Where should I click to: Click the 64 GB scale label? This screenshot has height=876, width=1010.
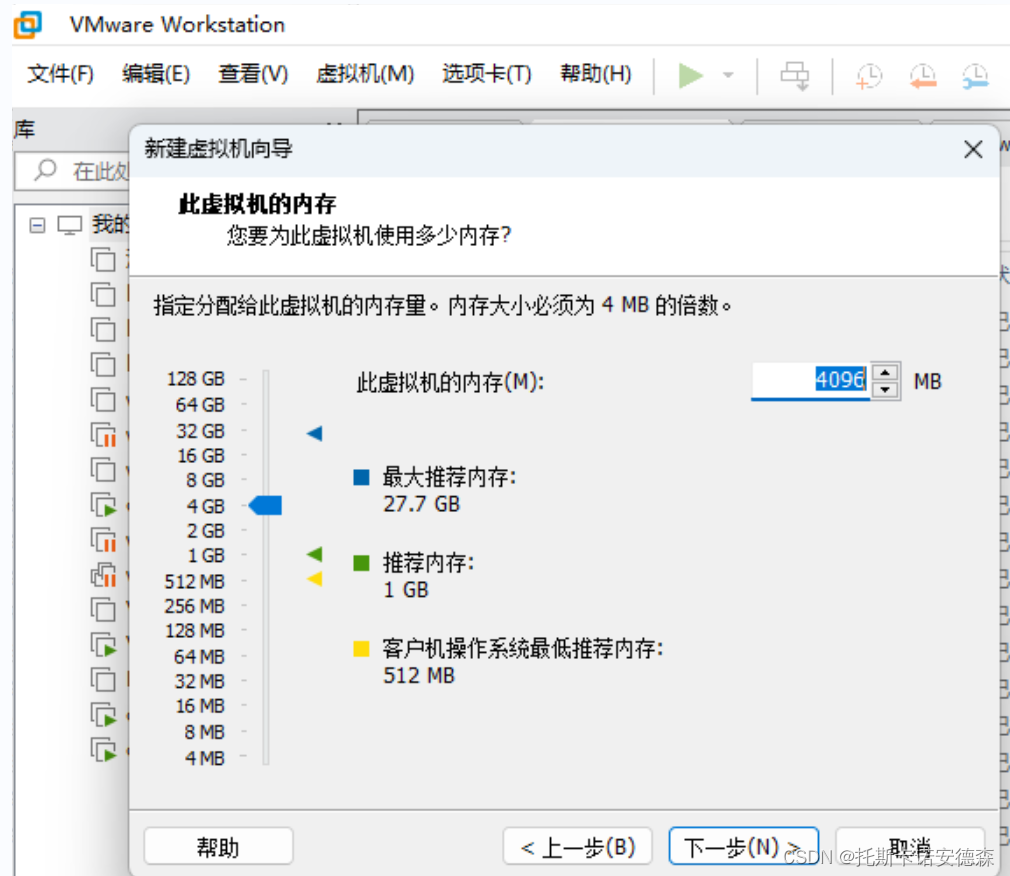[200, 405]
